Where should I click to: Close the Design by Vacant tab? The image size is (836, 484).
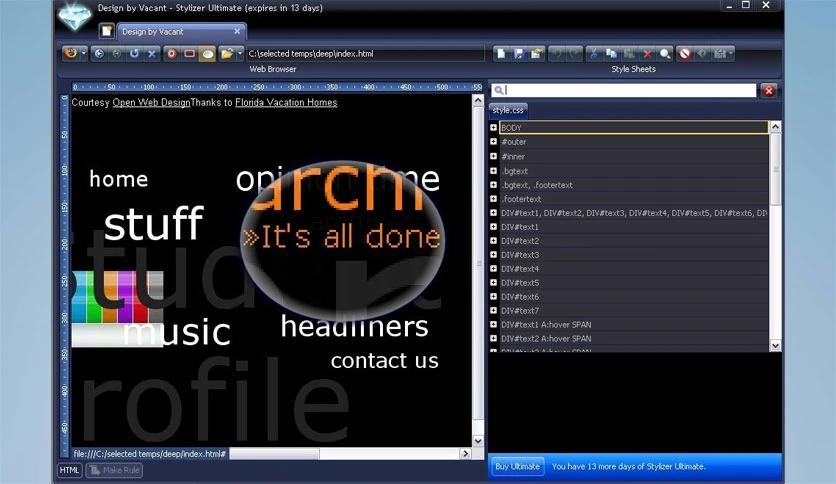pos(237,31)
